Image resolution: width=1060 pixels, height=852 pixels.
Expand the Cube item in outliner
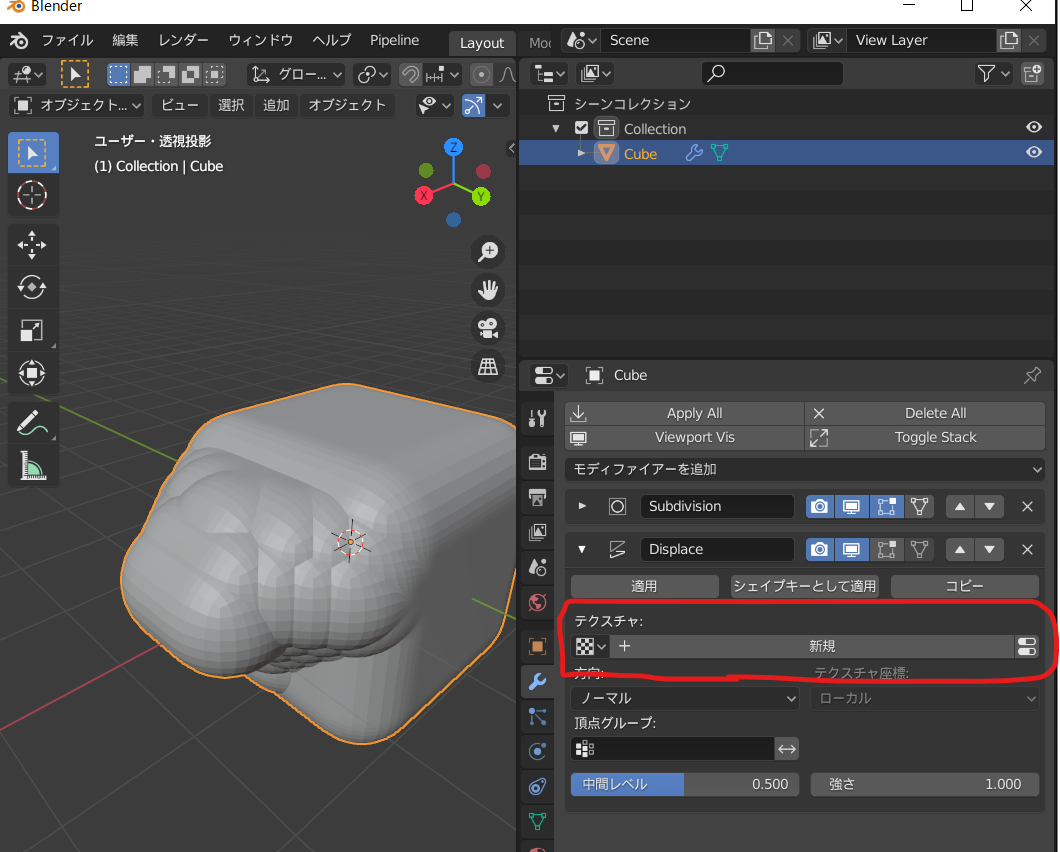tap(581, 153)
